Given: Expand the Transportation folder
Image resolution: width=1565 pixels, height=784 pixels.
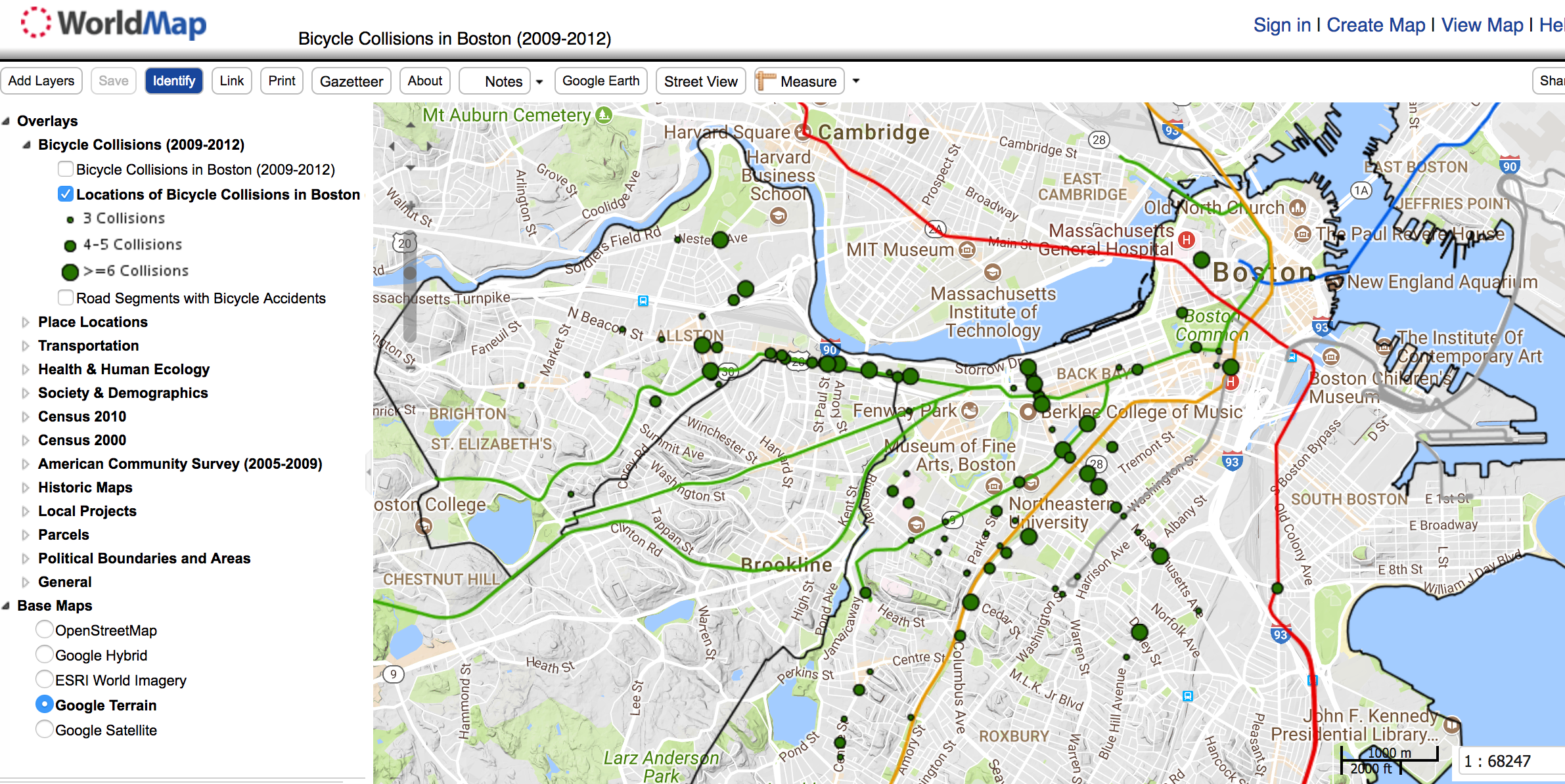Looking at the screenshot, I should point(26,345).
